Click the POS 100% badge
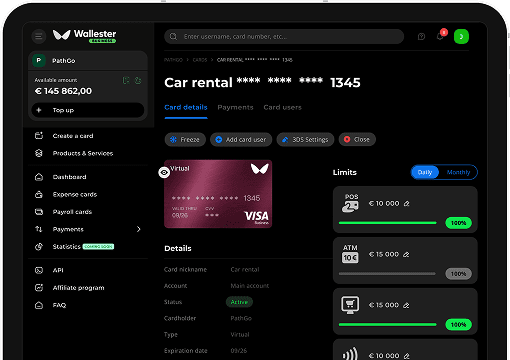The image size is (510, 360). point(459,223)
